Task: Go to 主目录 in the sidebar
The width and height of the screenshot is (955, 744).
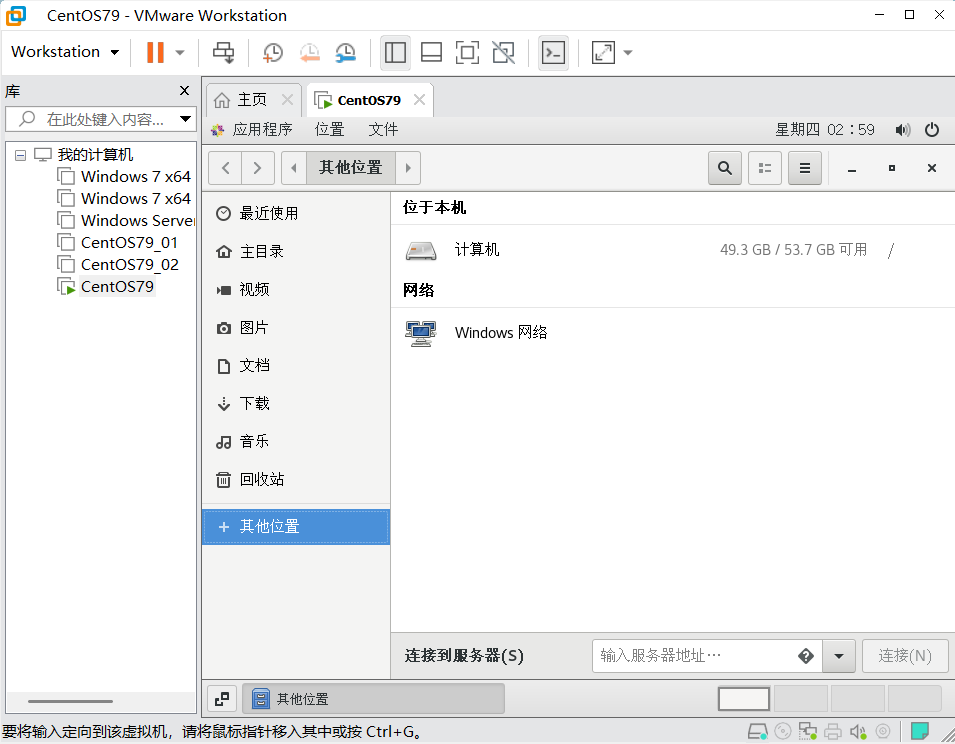Action: pos(296,251)
